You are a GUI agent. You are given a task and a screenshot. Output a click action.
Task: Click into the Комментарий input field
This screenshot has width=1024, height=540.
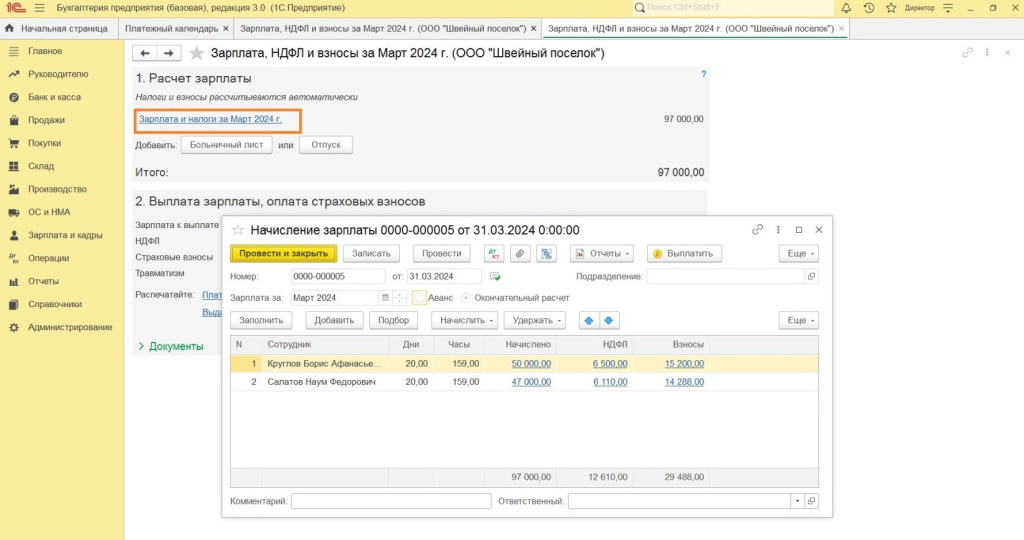pos(391,501)
